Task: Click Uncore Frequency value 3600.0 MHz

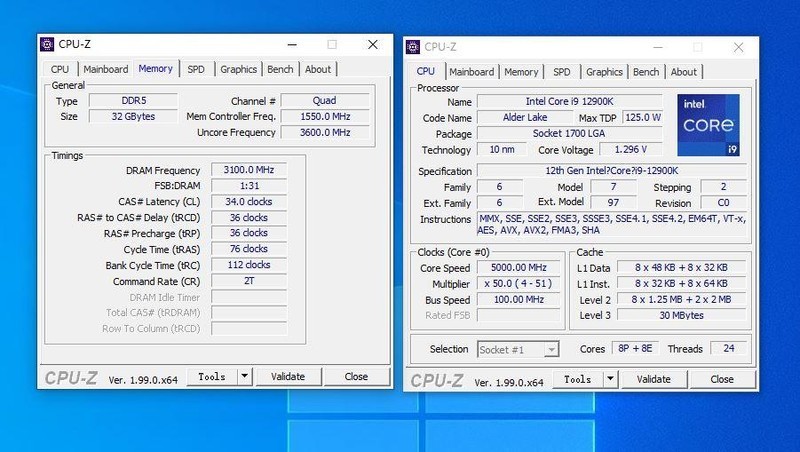Action: click(x=324, y=132)
